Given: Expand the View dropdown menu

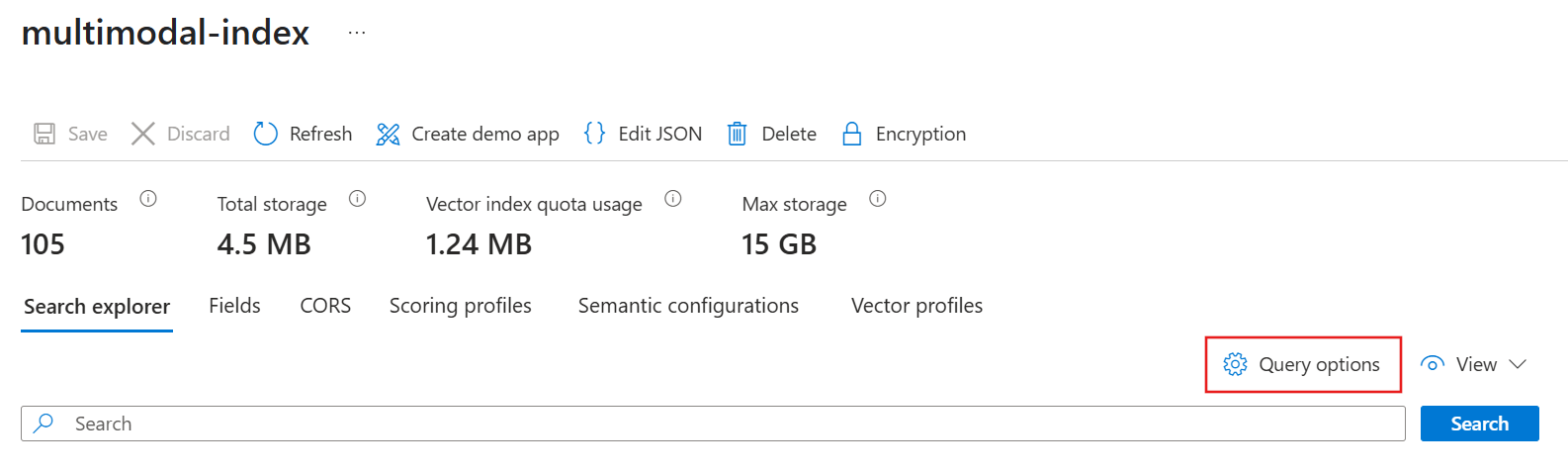Looking at the screenshot, I should pos(1474,364).
